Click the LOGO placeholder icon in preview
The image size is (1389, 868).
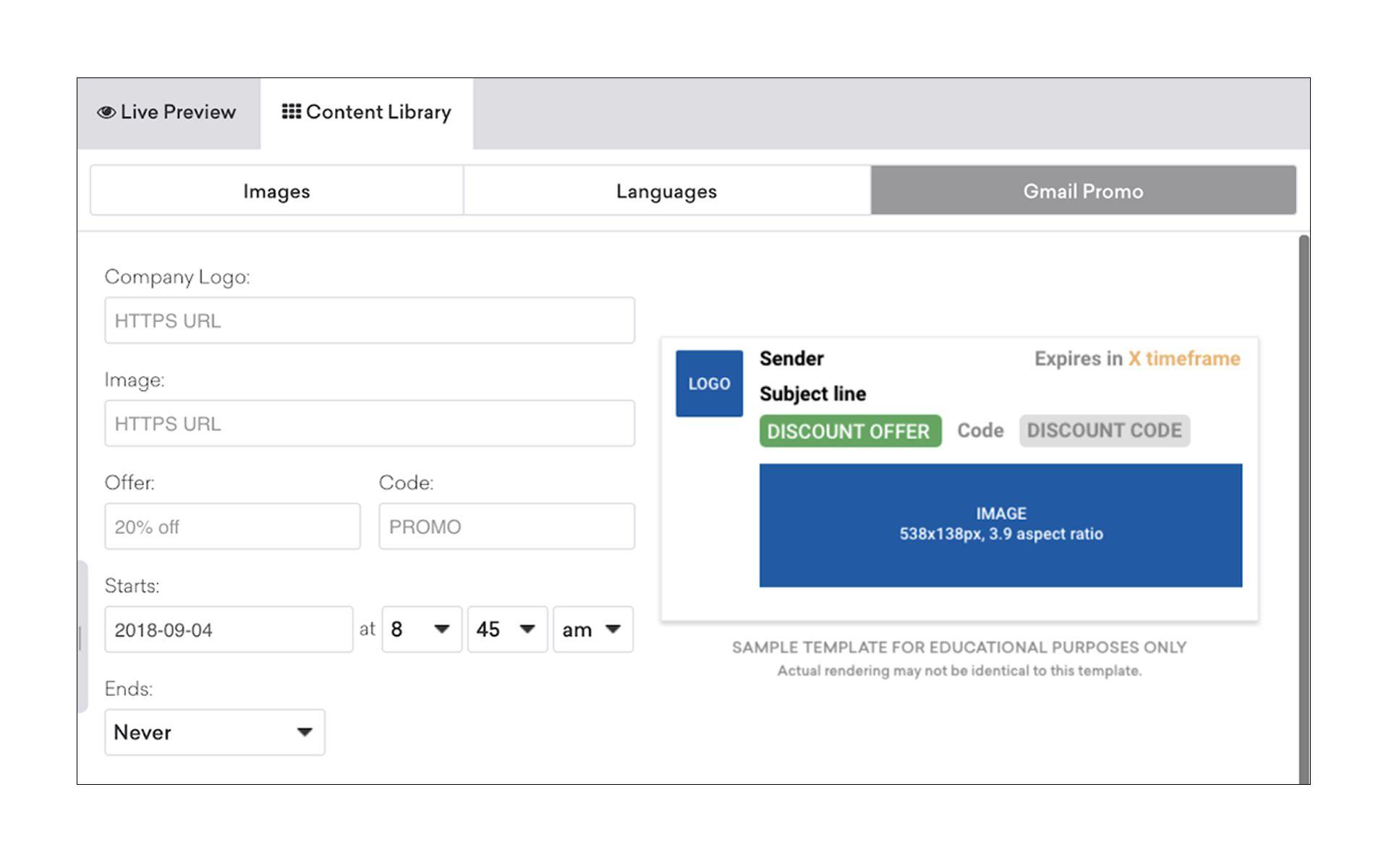709,382
